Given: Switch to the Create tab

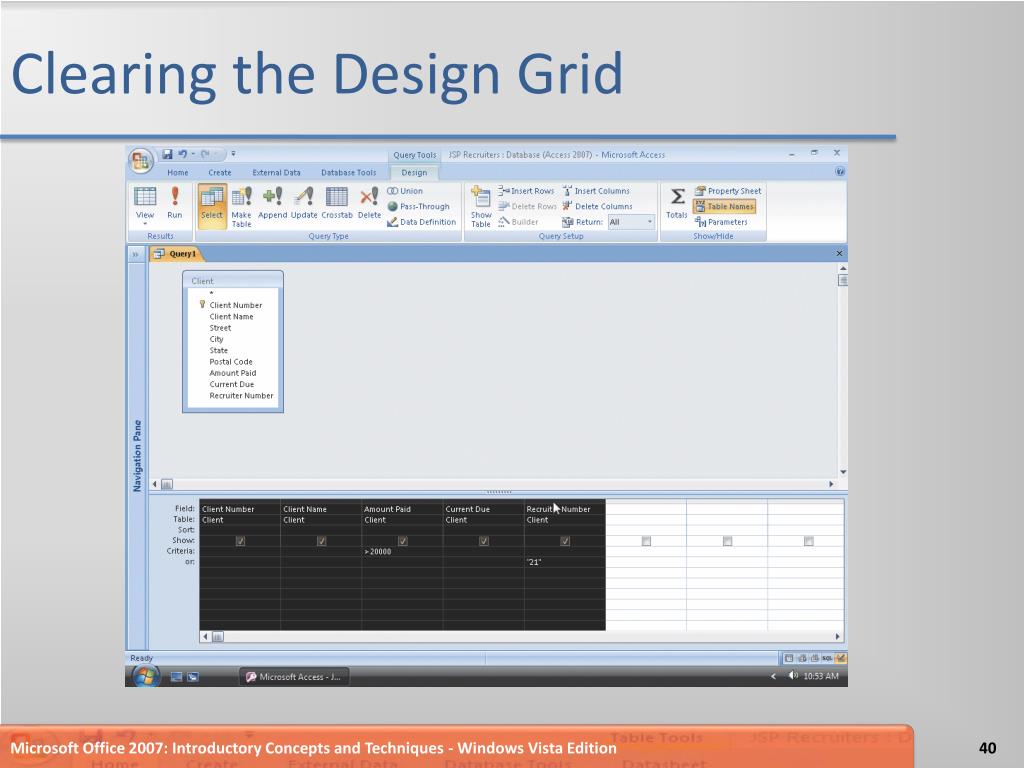Looking at the screenshot, I should 219,172.
